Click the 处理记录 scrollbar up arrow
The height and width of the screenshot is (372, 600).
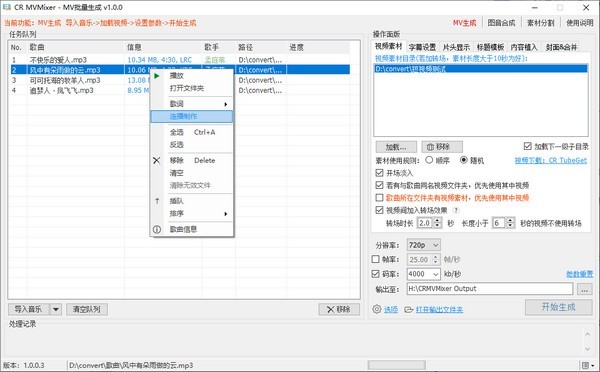tap(588, 334)
